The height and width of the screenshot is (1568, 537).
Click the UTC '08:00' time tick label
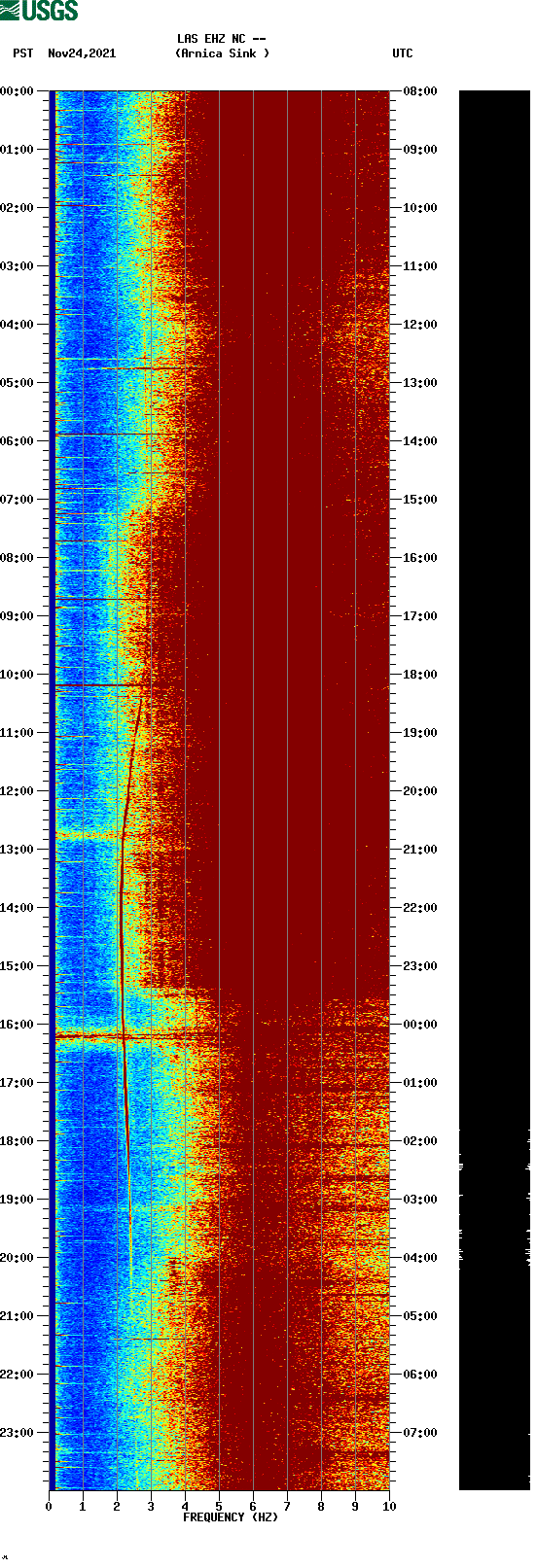point(420,91)
